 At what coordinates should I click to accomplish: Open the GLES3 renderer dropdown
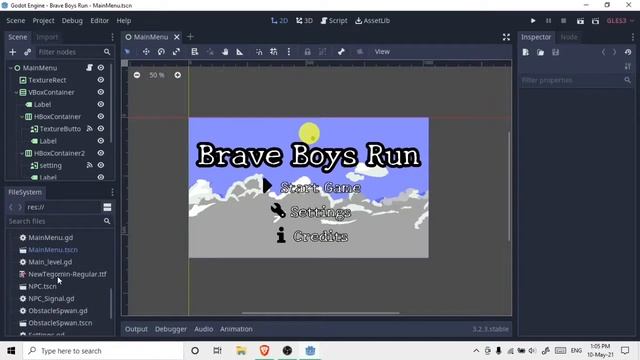point(620,20)
